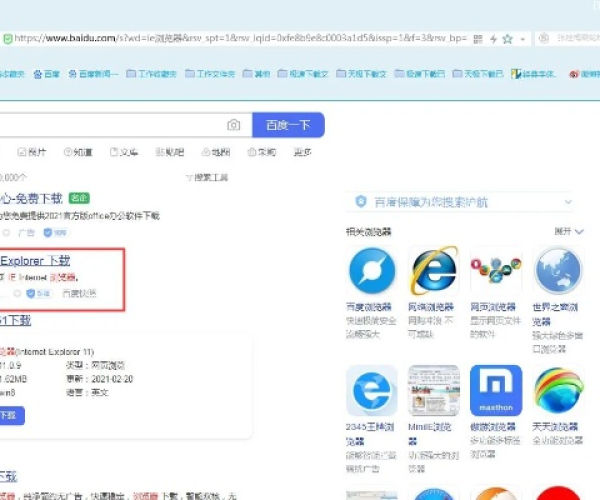This screenshot has width=600, height=500.
Task: Open the 工作文件夹 bookmarks folder
Action: pos(210,73)
